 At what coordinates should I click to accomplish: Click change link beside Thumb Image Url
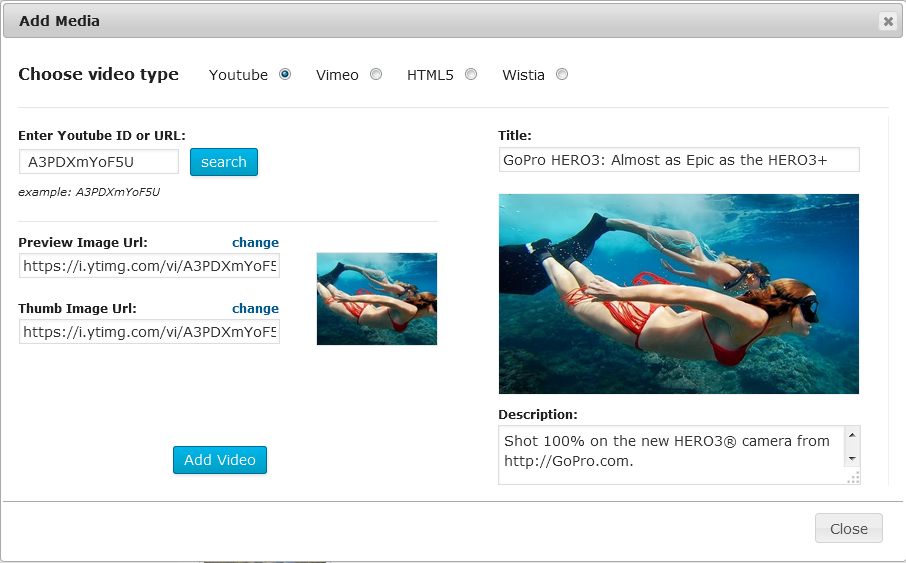click(x=255, y=308)
